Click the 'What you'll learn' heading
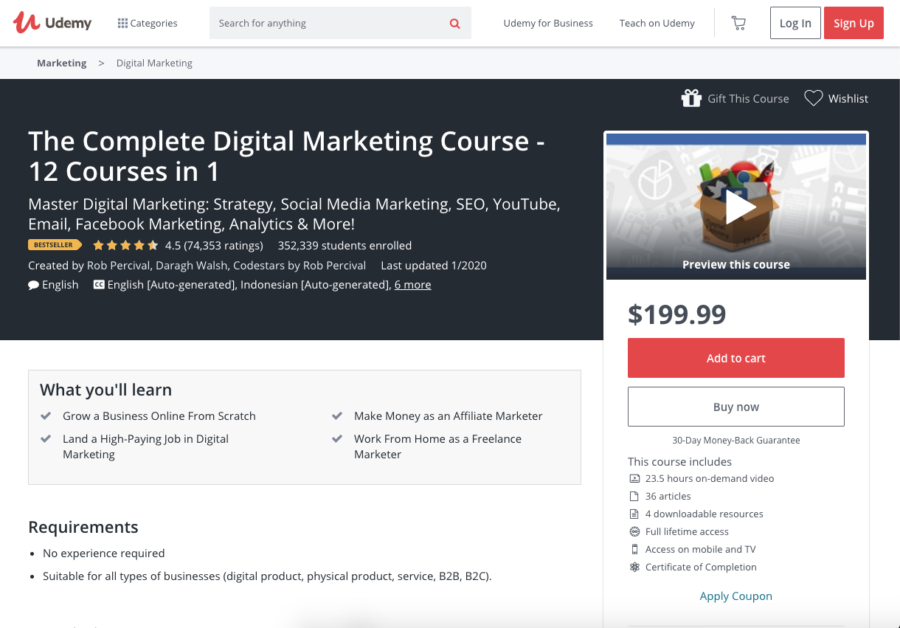900x628 pixels. pyautogui.click(x=106, y=390)
